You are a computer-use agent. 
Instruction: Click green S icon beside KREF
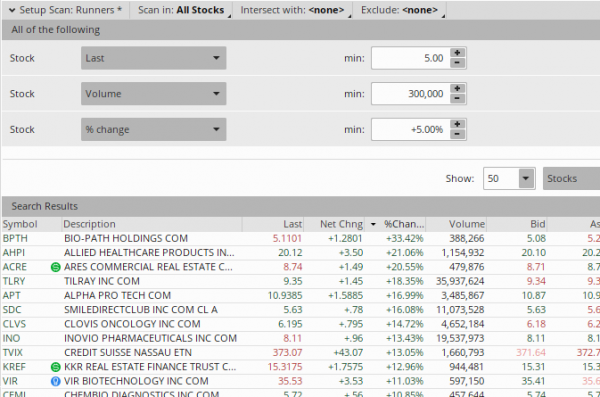tap(55, 367)
